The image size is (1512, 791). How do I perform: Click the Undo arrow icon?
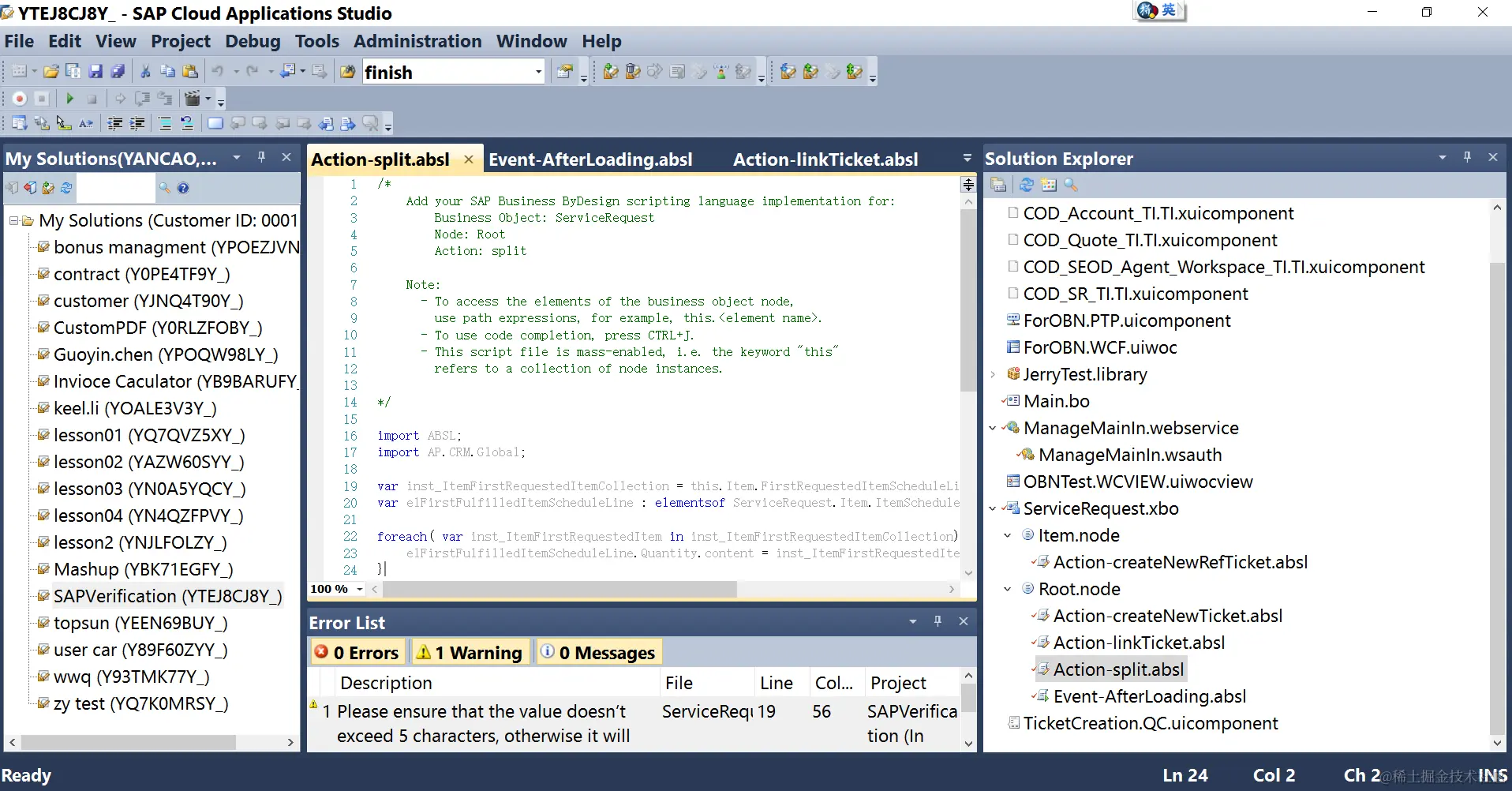point(218,72)
